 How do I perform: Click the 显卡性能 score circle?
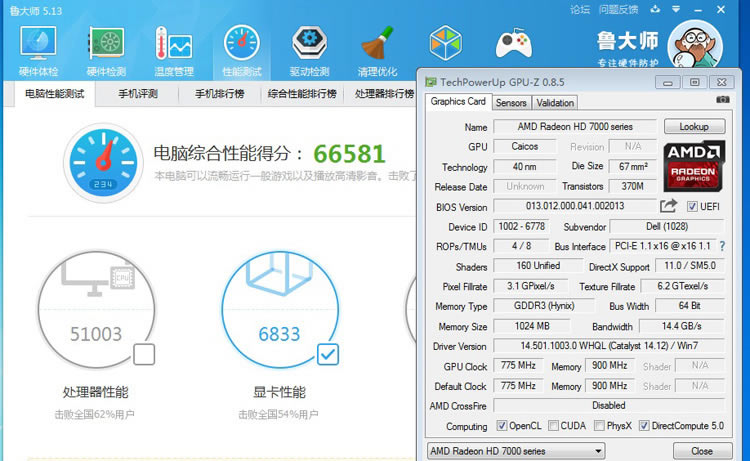click(x=280, y=309)
